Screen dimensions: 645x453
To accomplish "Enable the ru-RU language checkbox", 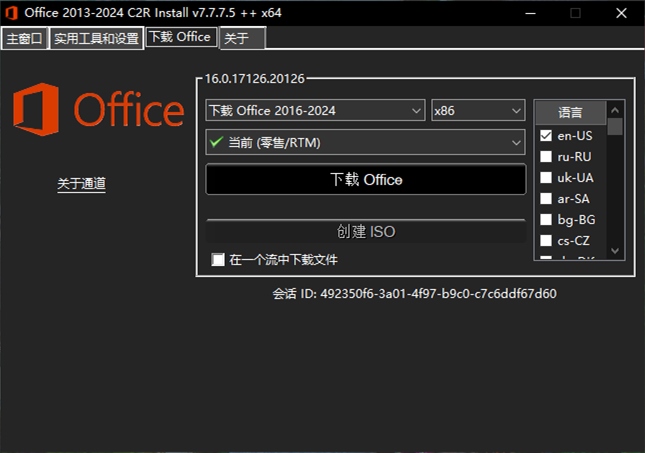I will 546,156.
